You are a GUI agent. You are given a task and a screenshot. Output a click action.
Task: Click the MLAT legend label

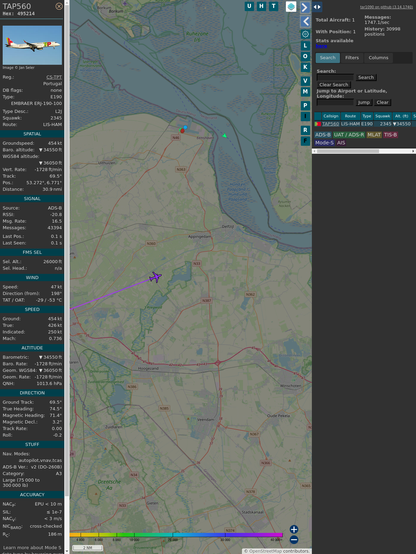[x=374, y=135]
